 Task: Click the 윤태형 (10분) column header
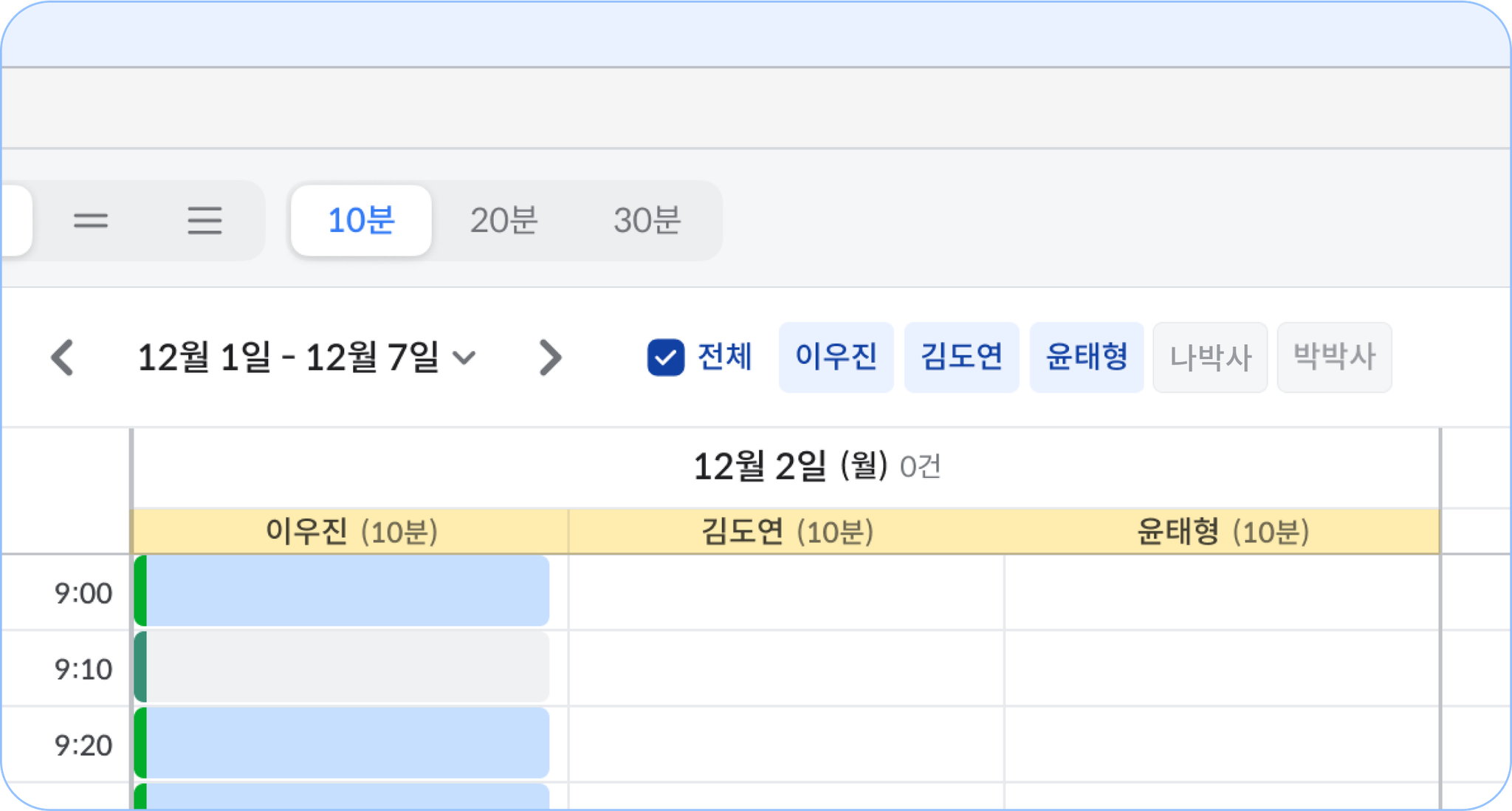point(1222,532)
